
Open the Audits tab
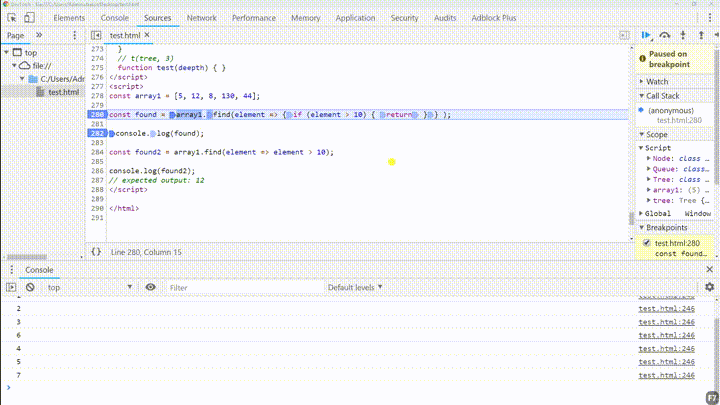(x=445, y=18)
